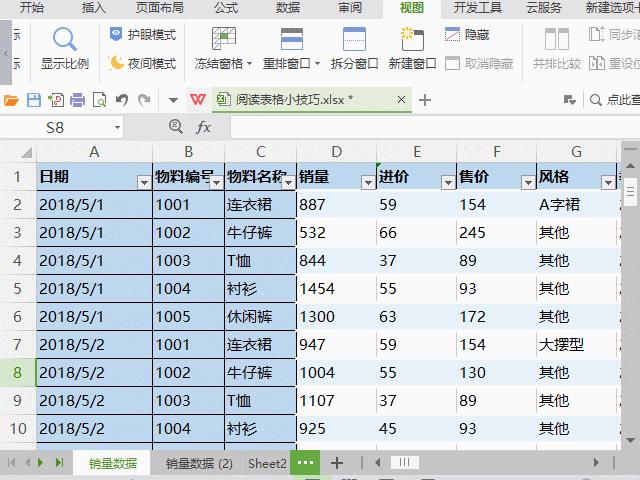The width and height of the screenshot is (640, 480).
Task: Select the 视图 ribbon tab
Action: [411, 8]
